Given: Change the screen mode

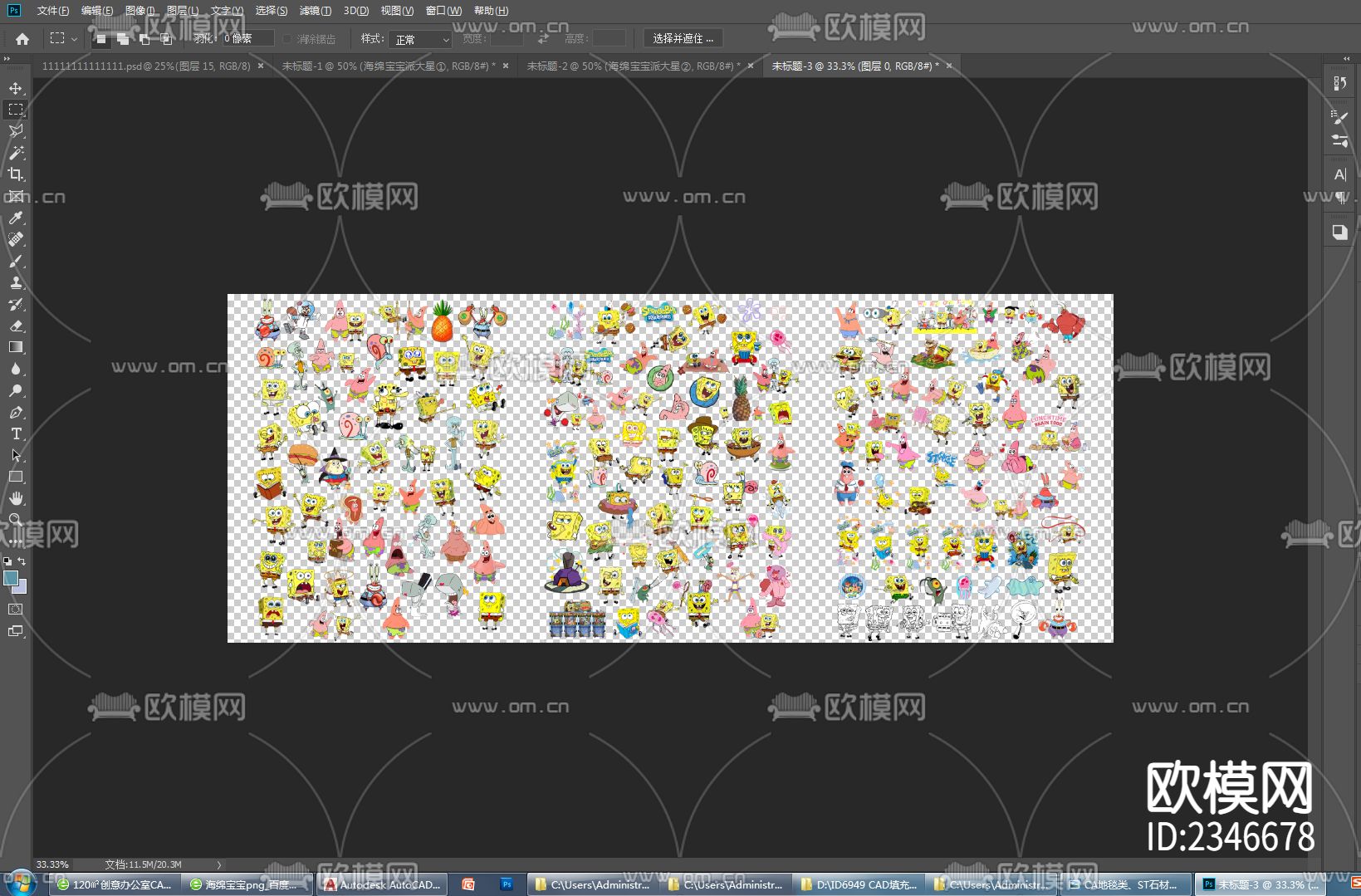Looking at the screenshot, I should tap(16, 631).
